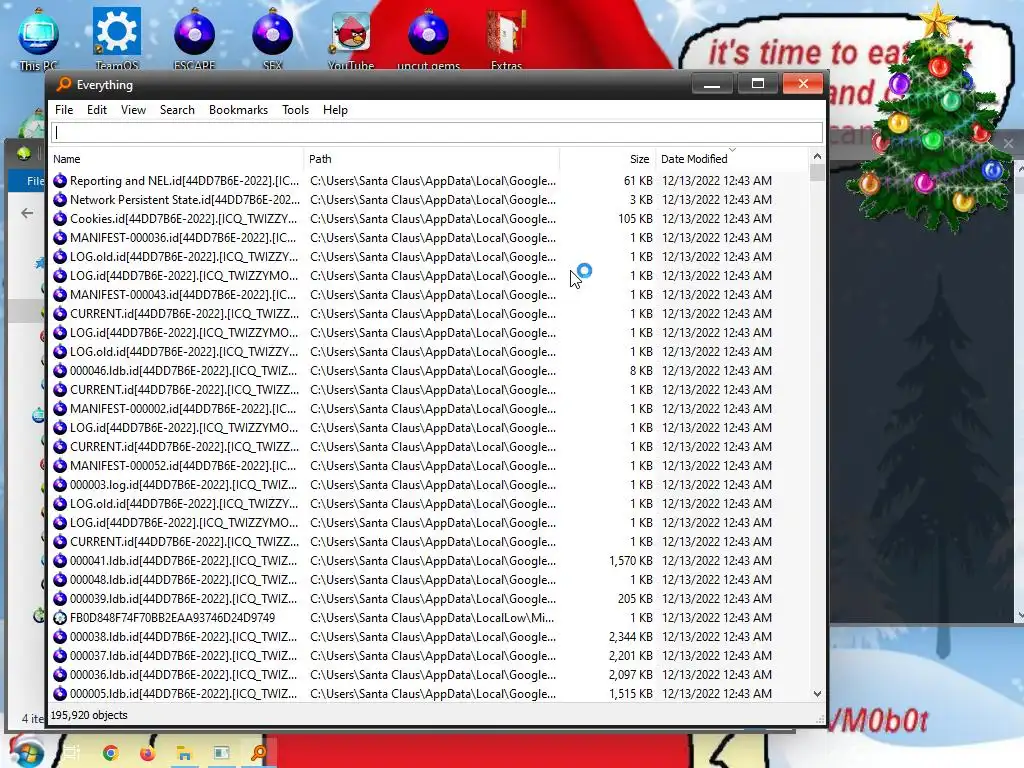Open the Help menu

tap(335, 110)
